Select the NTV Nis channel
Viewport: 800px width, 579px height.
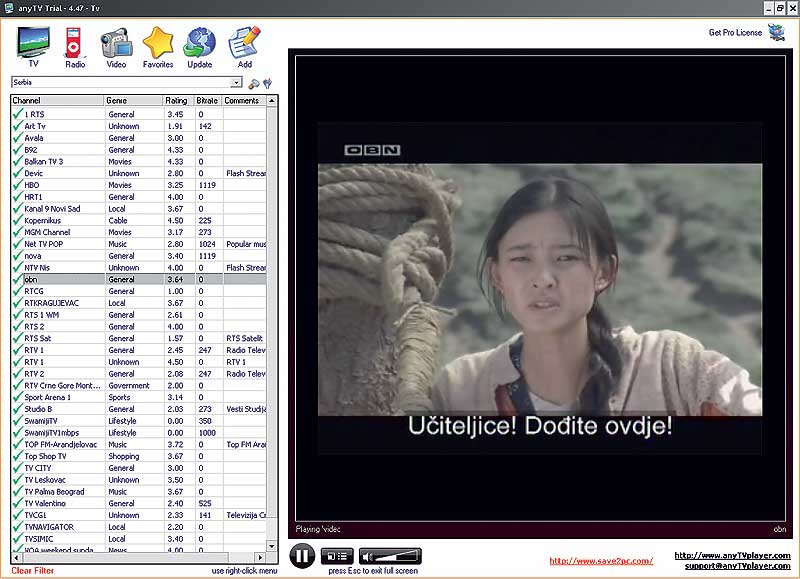point(138,267)
